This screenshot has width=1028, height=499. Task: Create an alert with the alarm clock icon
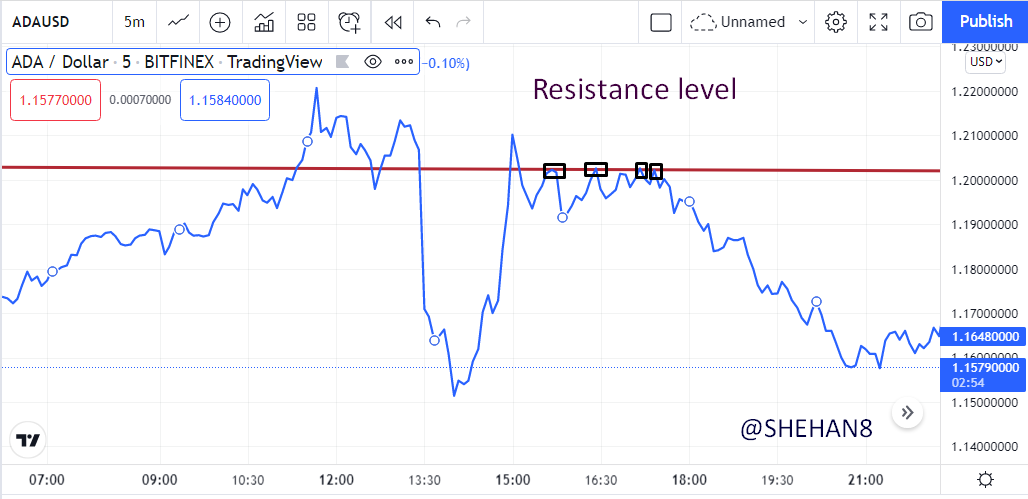pyautogui.click(x=349, y=22)
